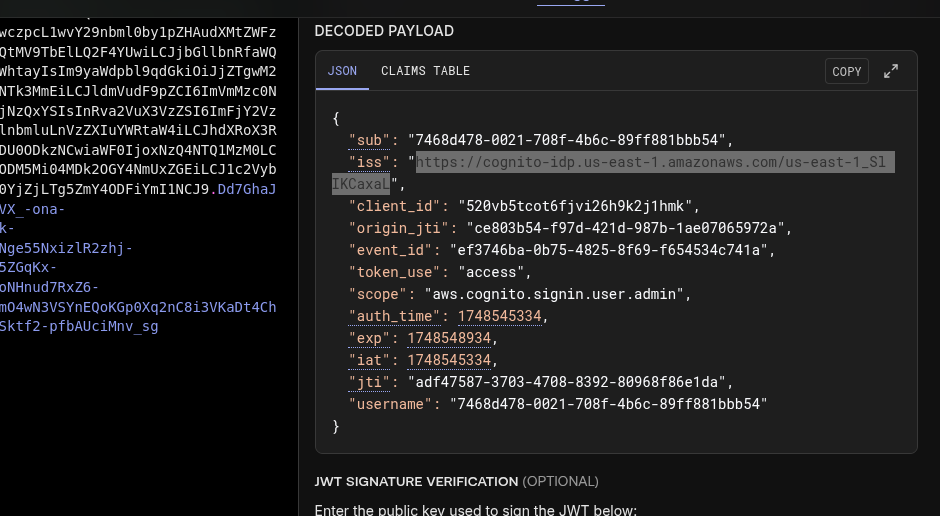Click the "exp" claim key
This screenshot has height=516, width=940.
(369, 339)
